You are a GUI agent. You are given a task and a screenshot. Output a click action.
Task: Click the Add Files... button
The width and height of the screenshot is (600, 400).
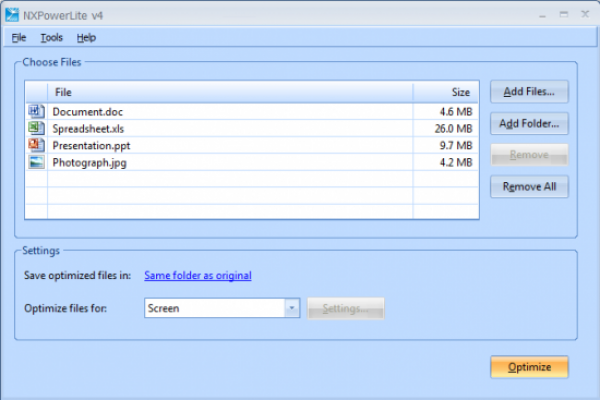point(529,92)
